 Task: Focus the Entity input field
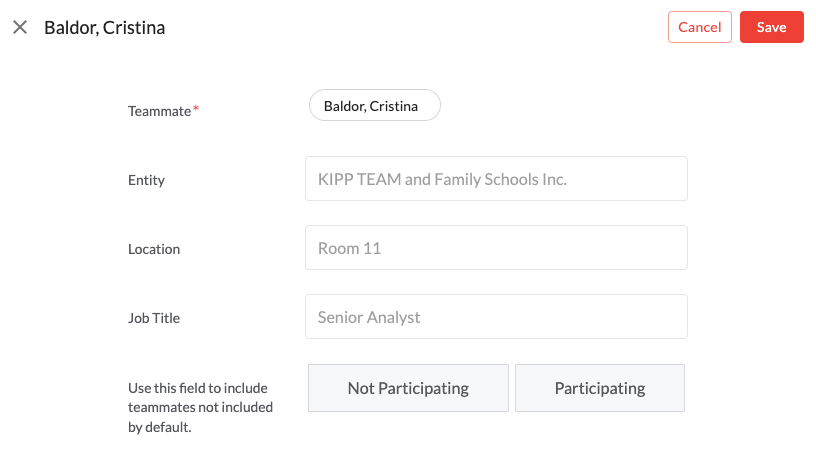[496, 180]
